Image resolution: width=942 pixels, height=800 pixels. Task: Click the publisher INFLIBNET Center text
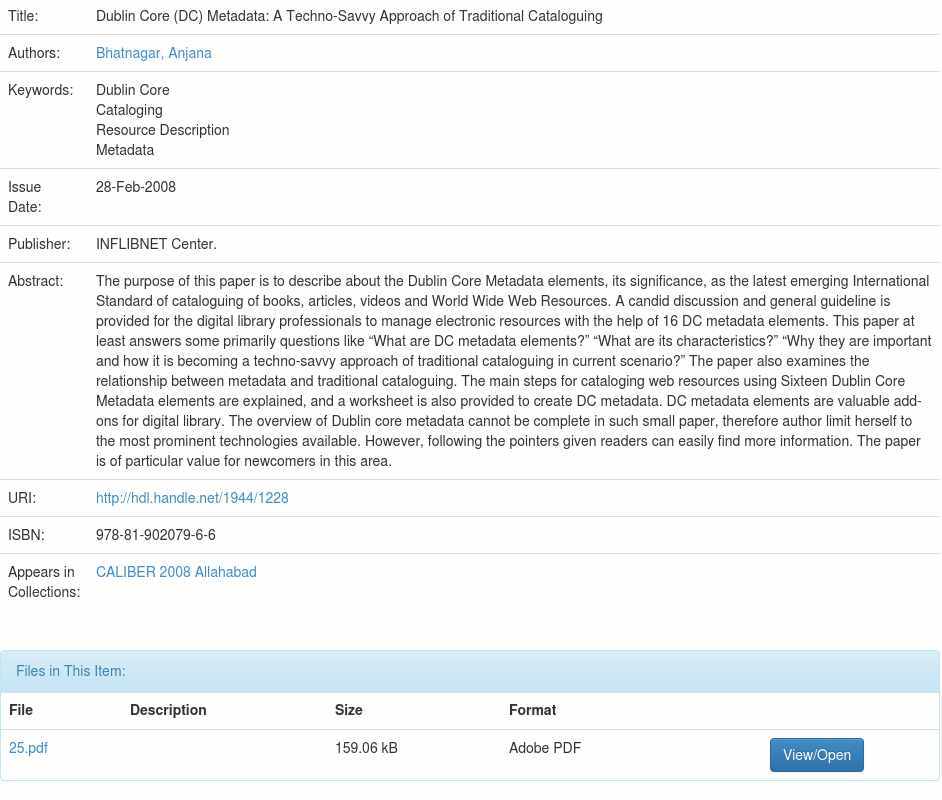156,244
